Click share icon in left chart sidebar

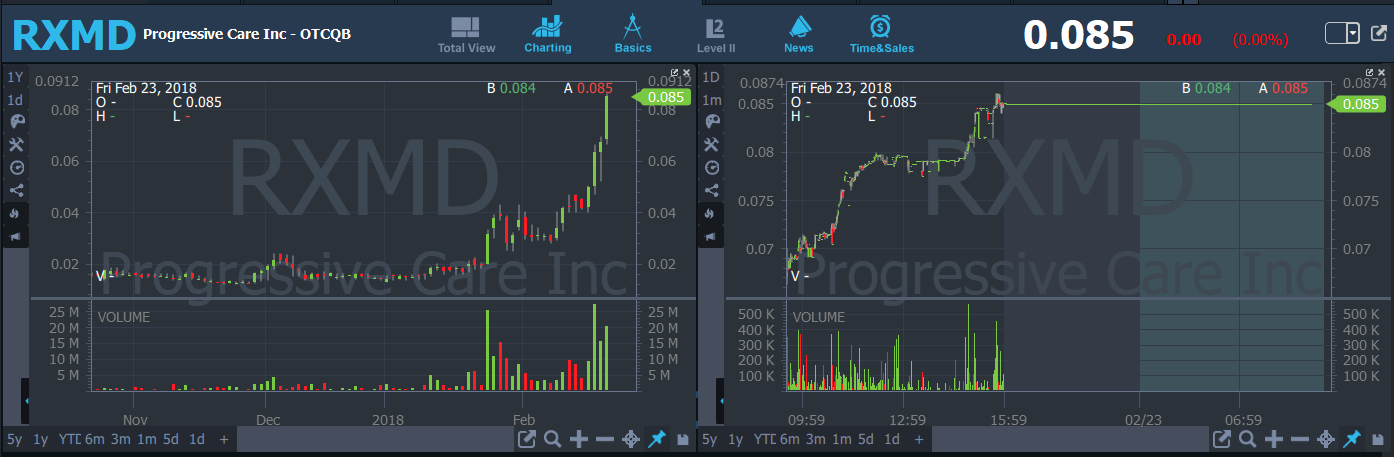tap(16, 191)
